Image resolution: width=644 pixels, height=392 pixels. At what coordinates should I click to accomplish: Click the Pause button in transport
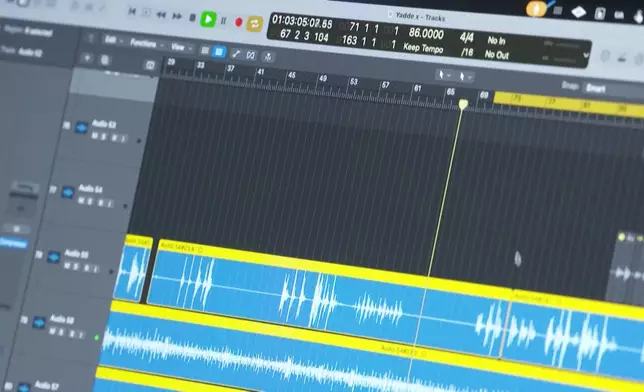click(x=223, y=21)
